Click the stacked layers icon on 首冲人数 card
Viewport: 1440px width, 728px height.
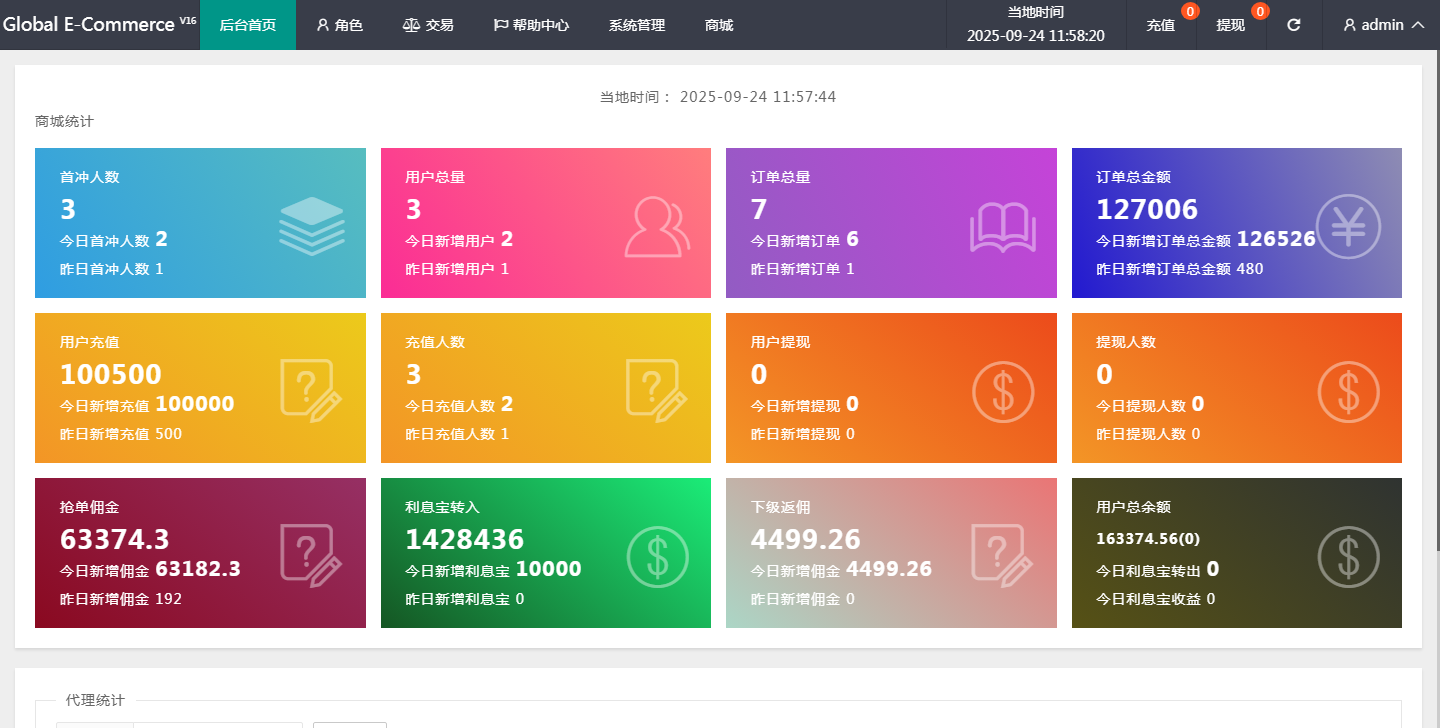click(x=311, y=225)
